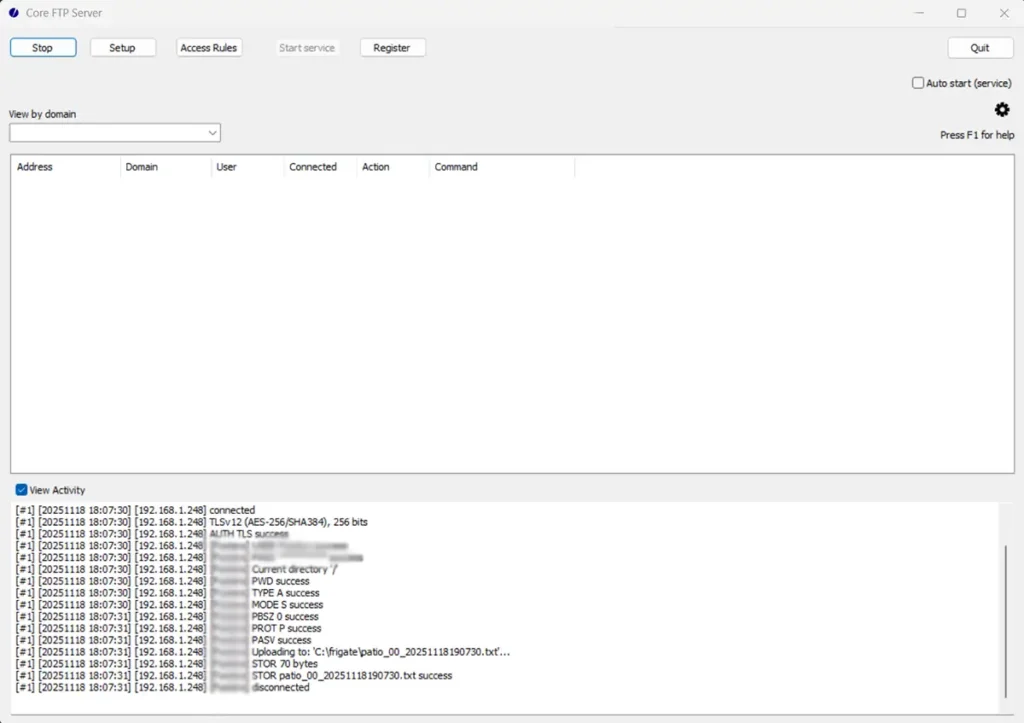The width and height of the screenshot is (1024, 723).
Task: Click the disabled Start service button
Action: (x=307, y=47)
